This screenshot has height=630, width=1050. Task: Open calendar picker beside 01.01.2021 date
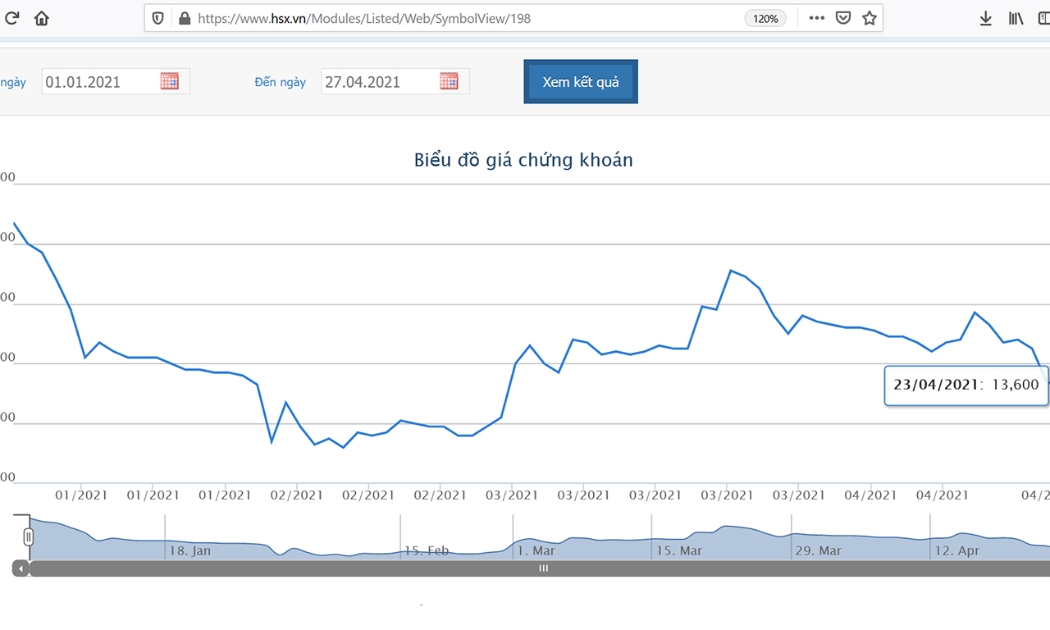coord(169,81)
